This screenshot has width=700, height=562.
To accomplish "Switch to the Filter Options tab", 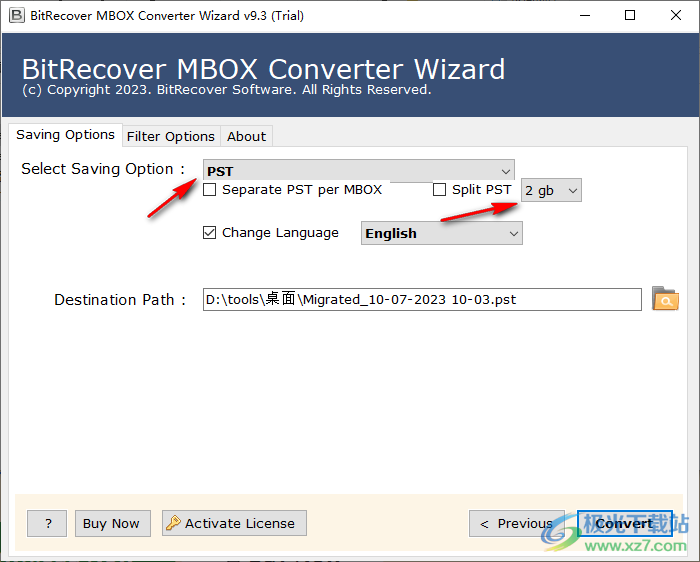I will pyautogui.click(x=171, y=137).
